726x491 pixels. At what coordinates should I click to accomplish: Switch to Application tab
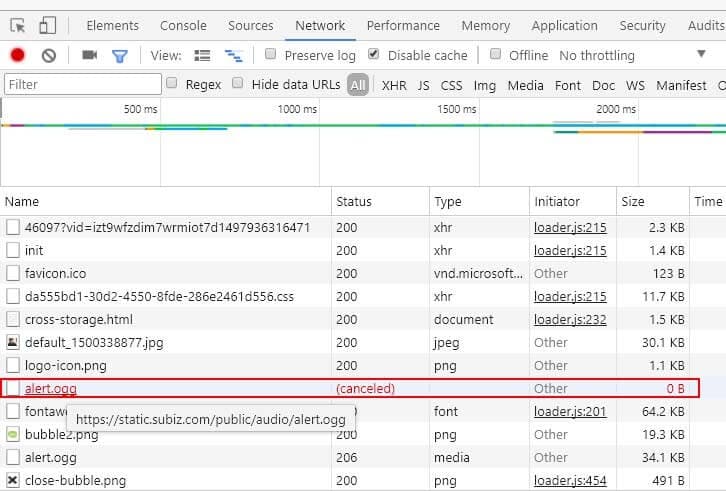564,25
